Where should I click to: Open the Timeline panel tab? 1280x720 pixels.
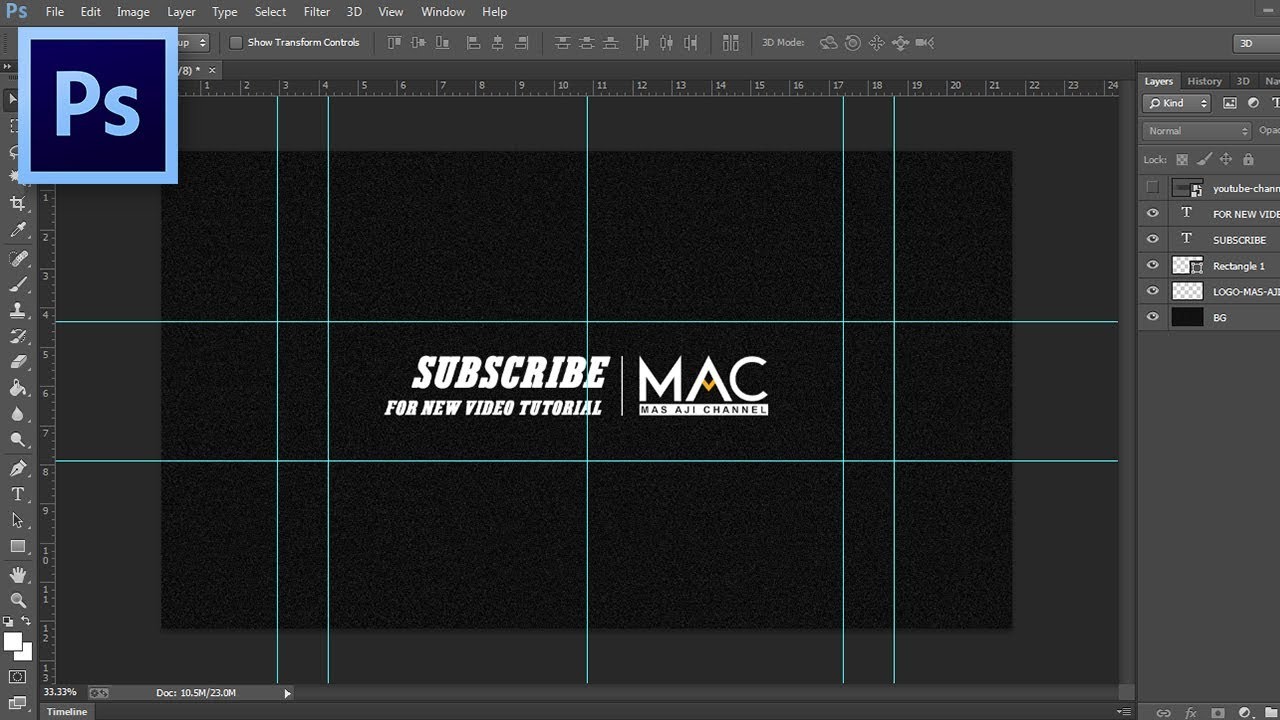click(67, 712)
